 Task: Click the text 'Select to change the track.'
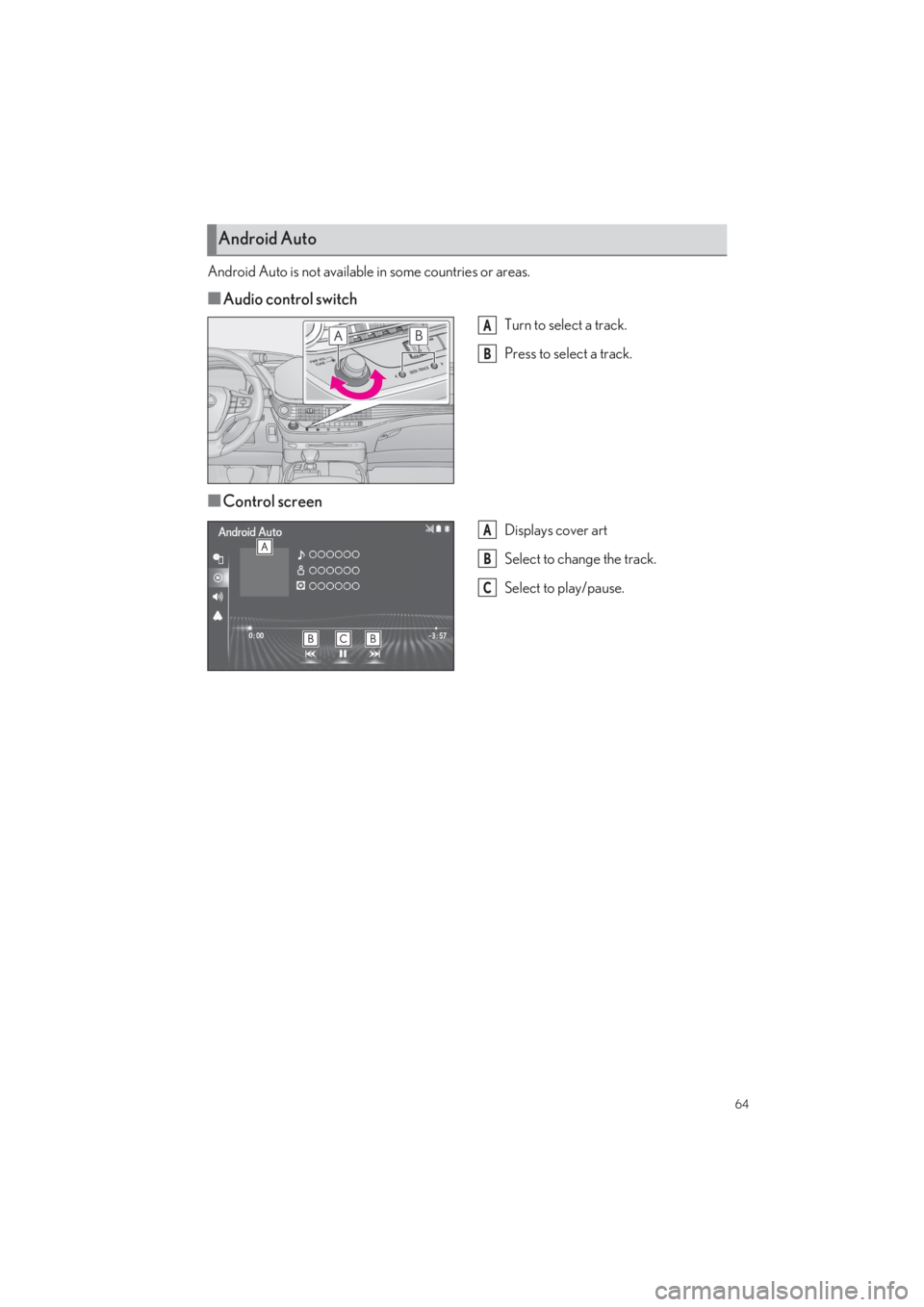[x=580, y=559]
